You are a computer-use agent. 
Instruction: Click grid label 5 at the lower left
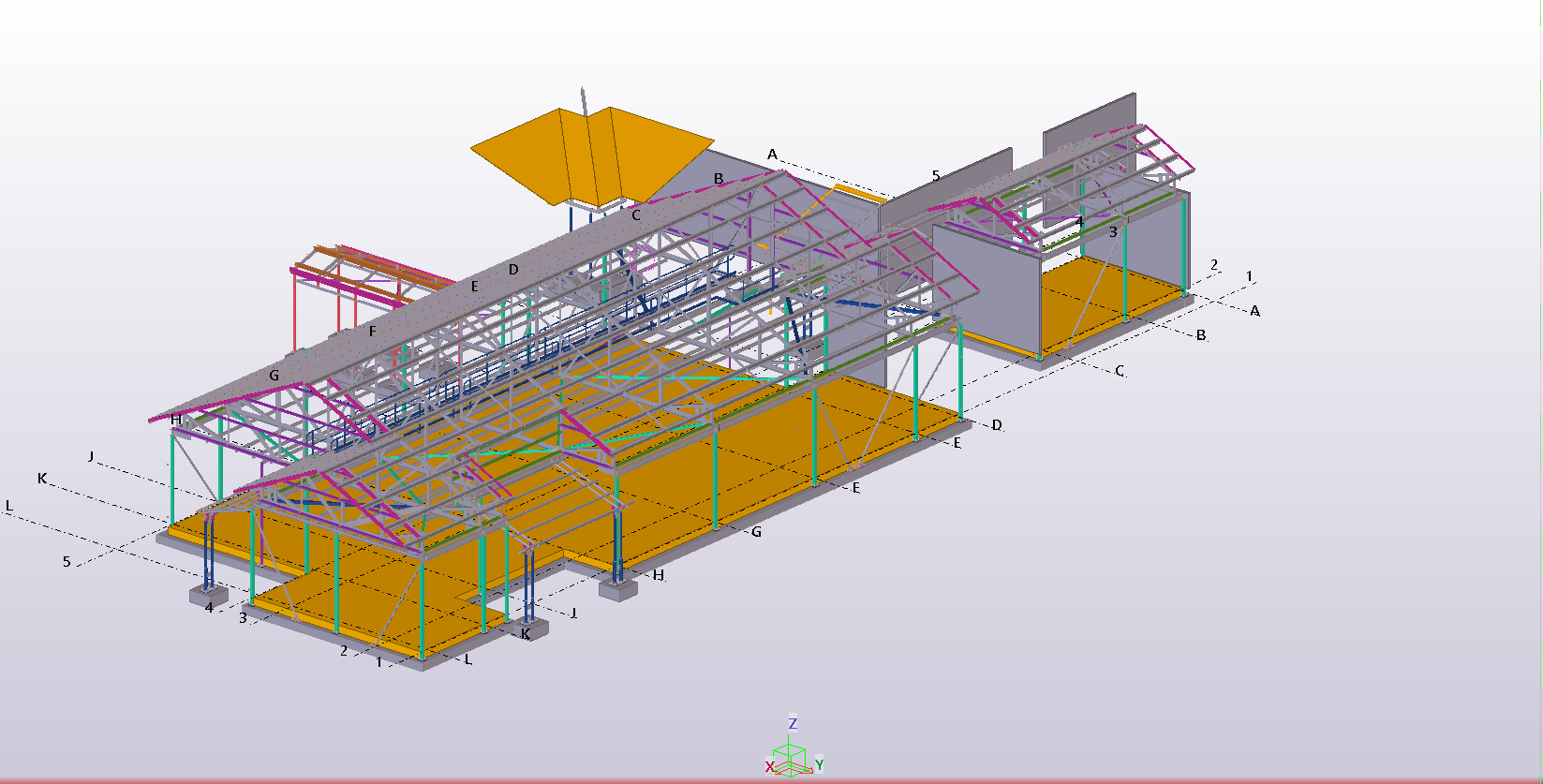pos(67,562)
